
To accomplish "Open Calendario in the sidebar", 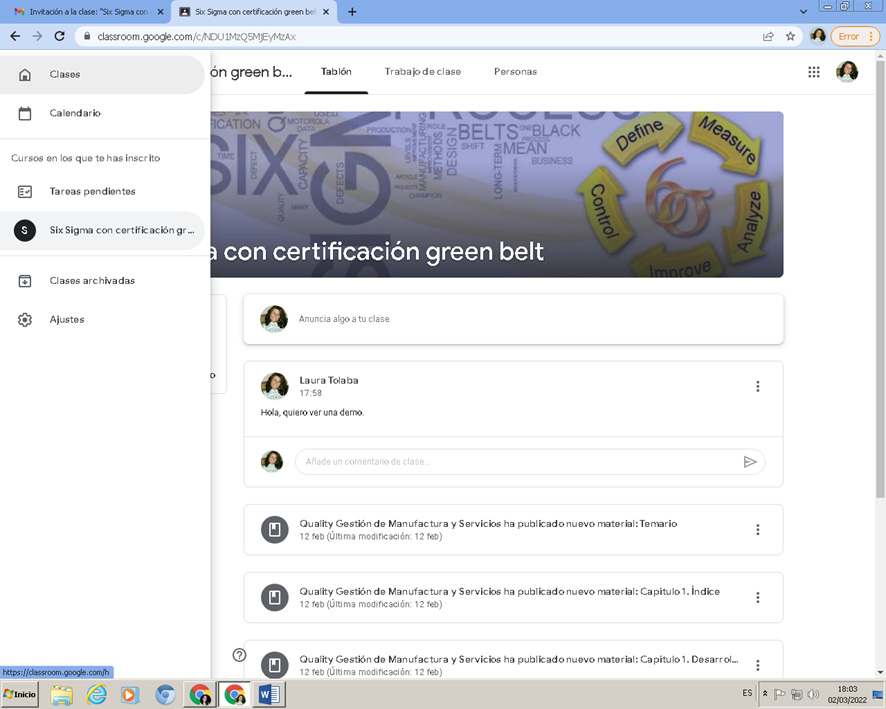I will (102, 113).
